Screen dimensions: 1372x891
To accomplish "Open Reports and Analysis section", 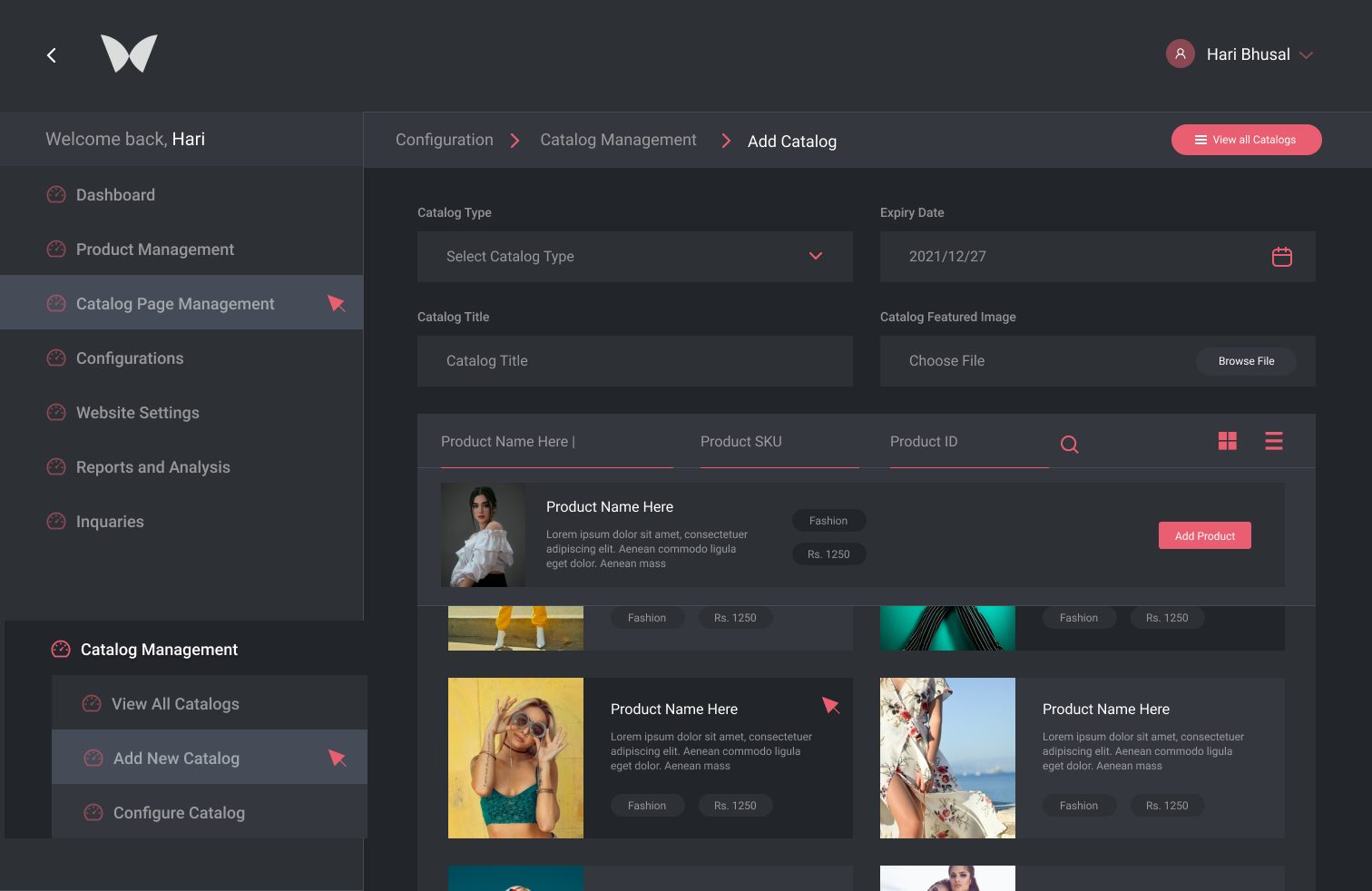I will (152, 467).
